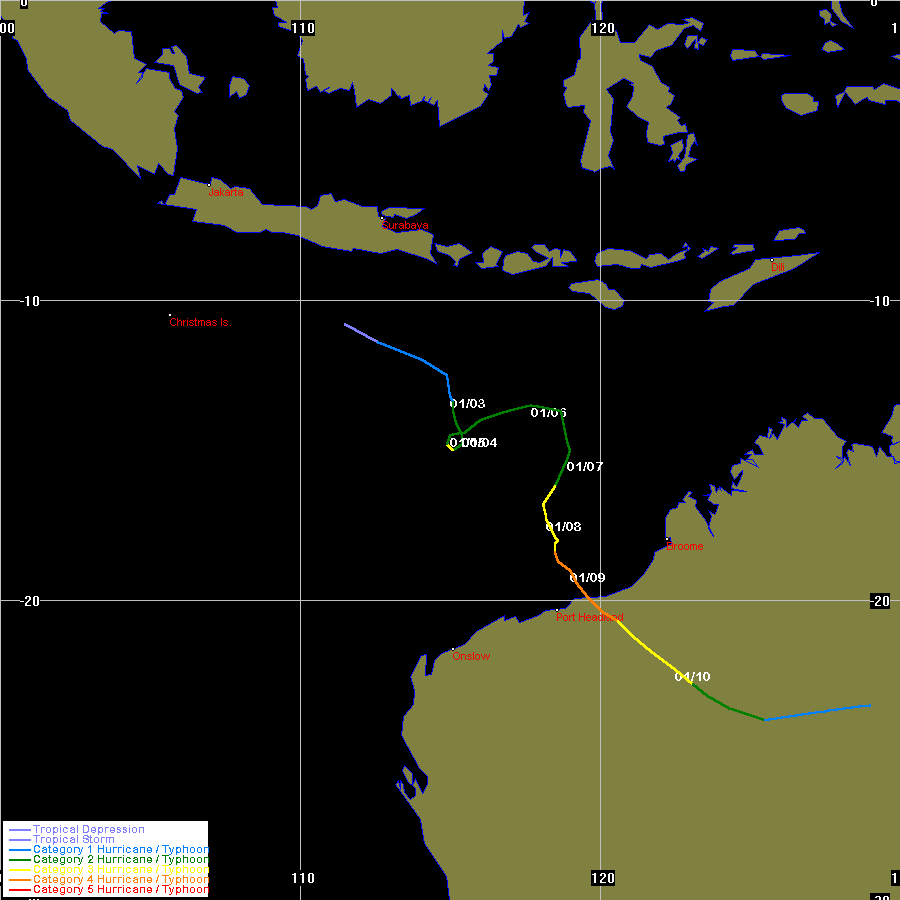Click the Jakarta city marker
900x900 pixels.
(x=209, y=185)
